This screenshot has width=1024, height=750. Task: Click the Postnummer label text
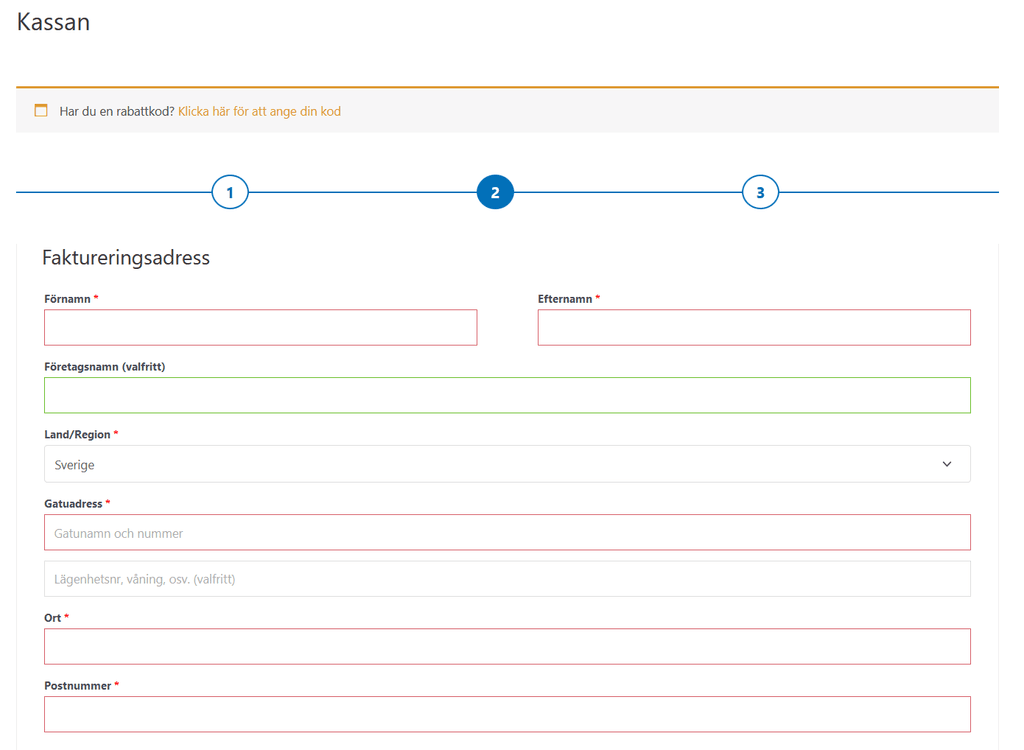78,686
